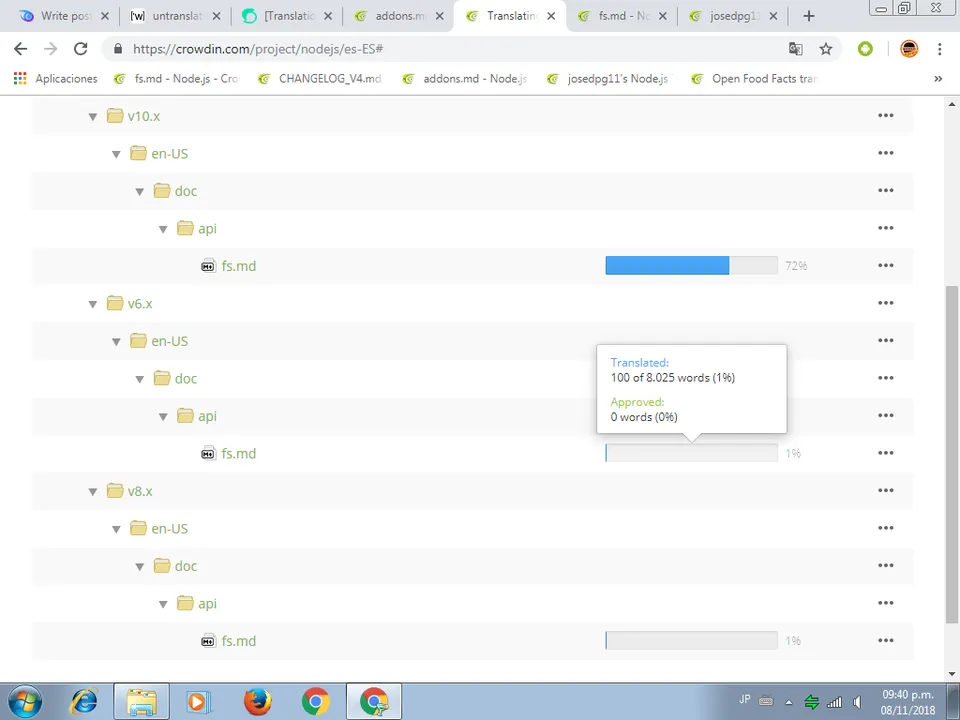
Task: Open fs.md file under v6.x
Action: [239, 453]
